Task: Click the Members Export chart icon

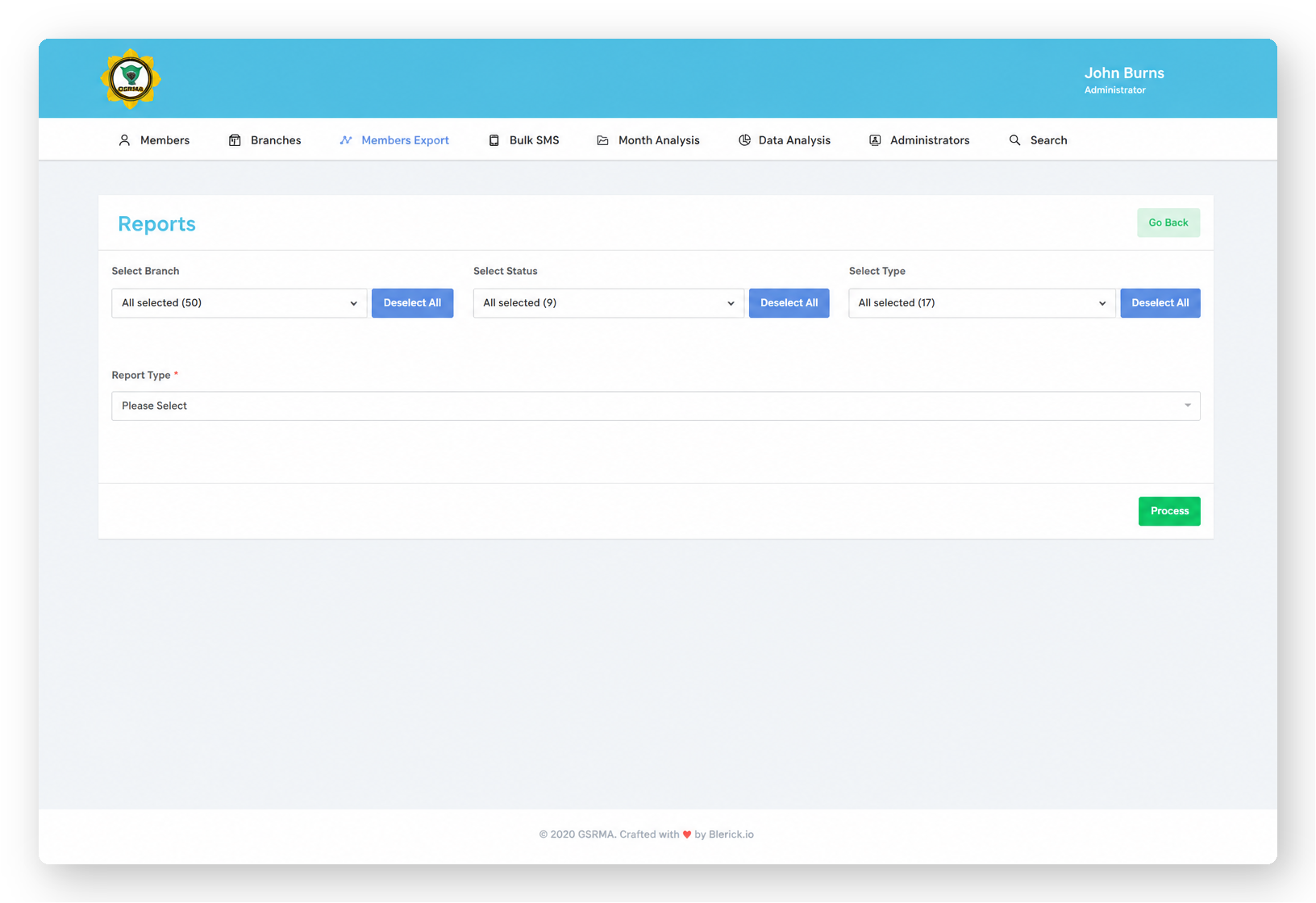Action: click(x=346, y=140)
